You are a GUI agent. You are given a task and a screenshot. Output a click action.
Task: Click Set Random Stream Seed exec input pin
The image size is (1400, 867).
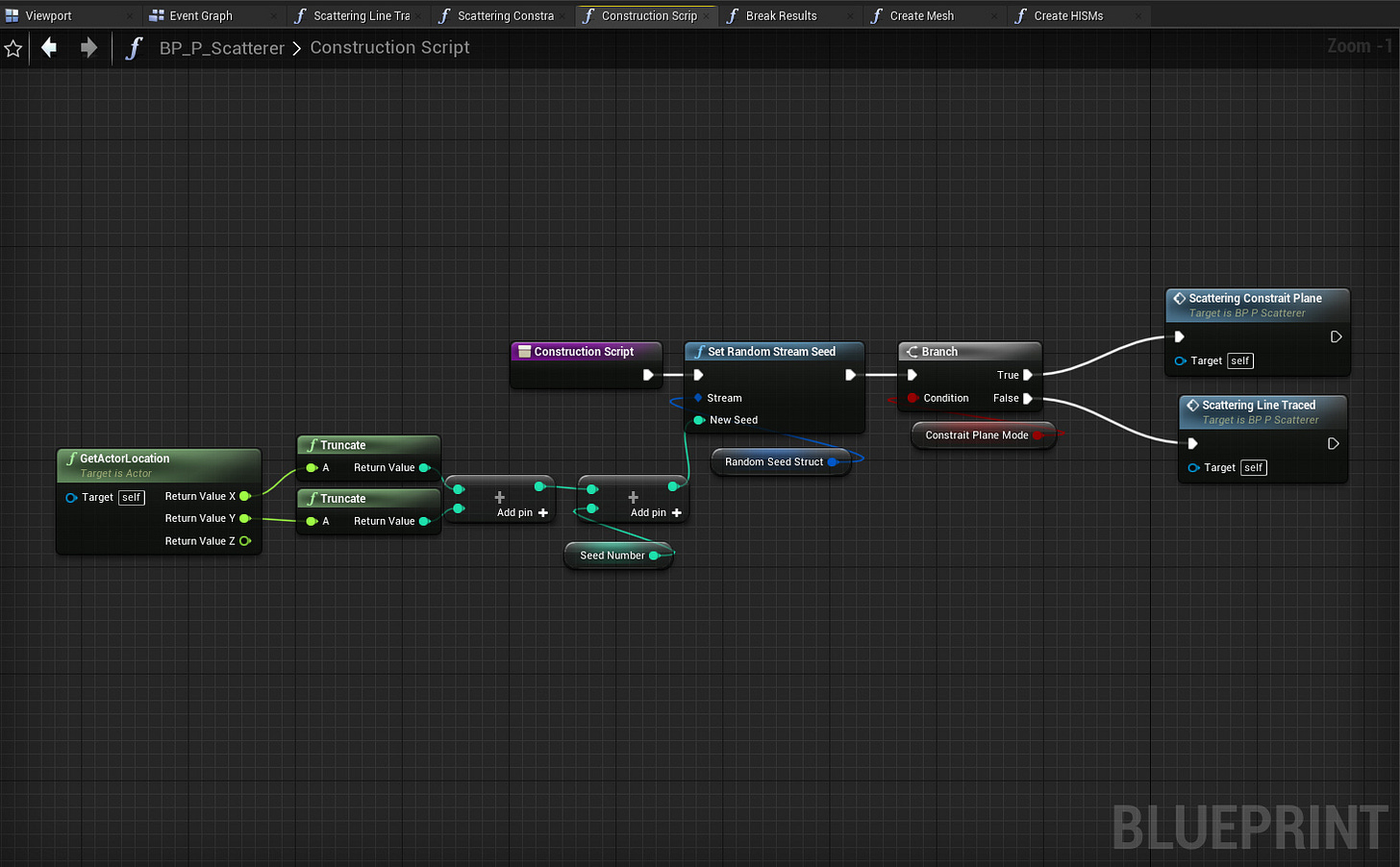coord(698,375)
